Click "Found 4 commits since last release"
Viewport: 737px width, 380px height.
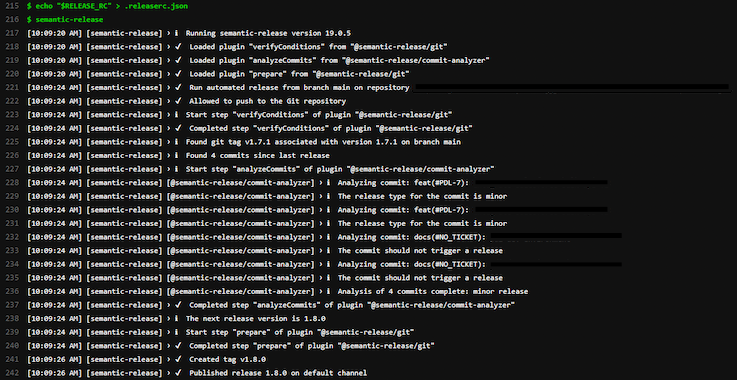pos(258,155)
